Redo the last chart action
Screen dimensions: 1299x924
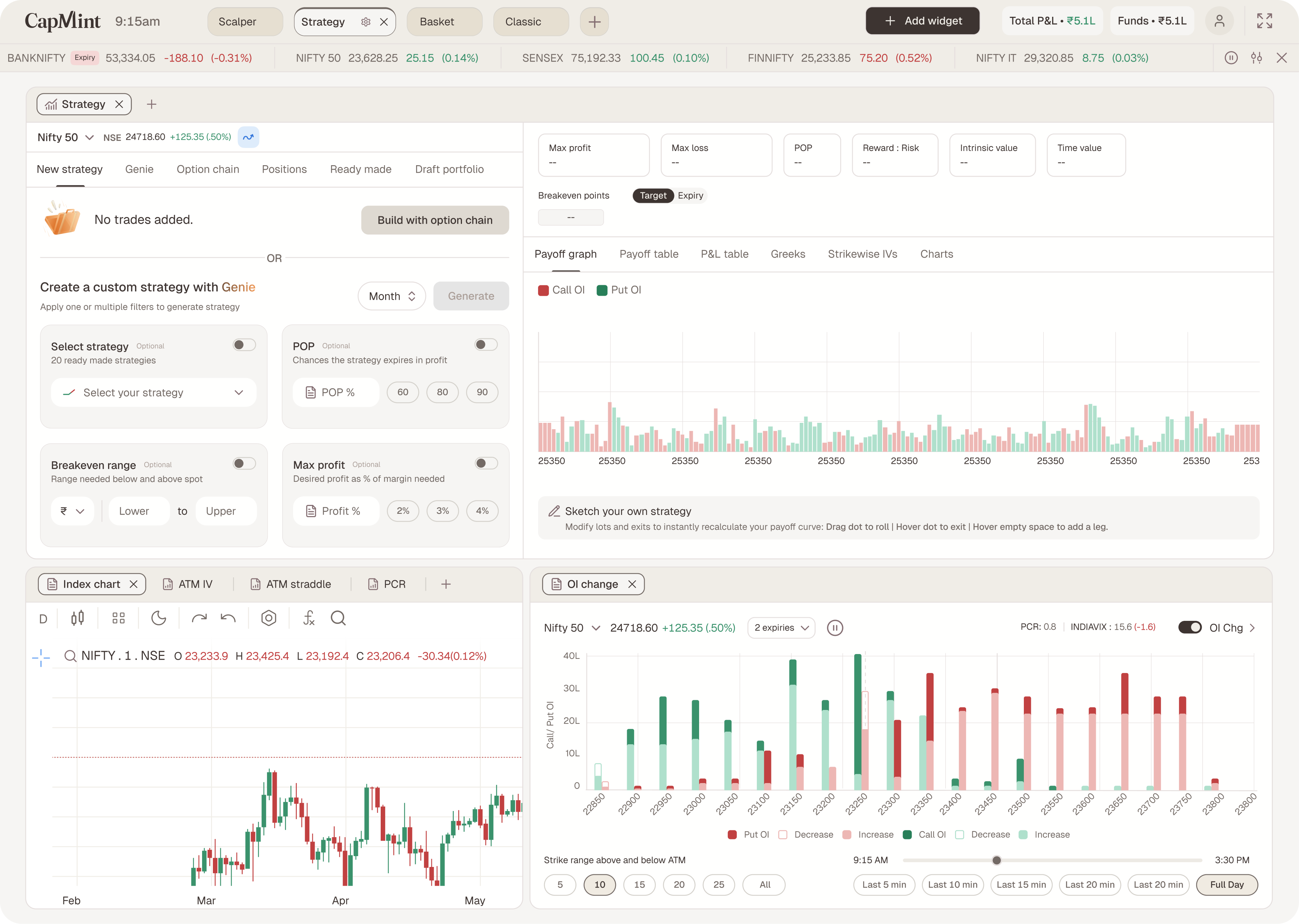[199, 619]
